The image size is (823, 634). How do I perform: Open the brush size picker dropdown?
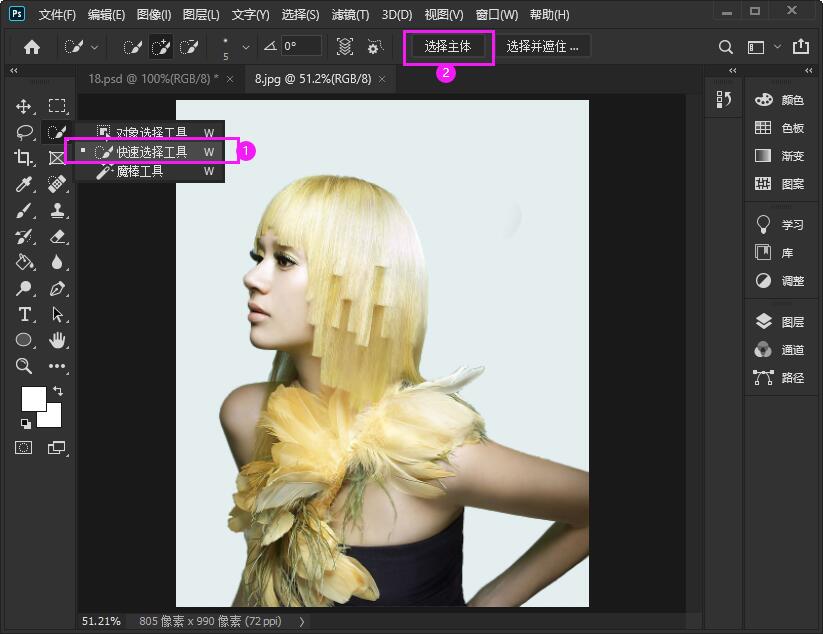246,47
